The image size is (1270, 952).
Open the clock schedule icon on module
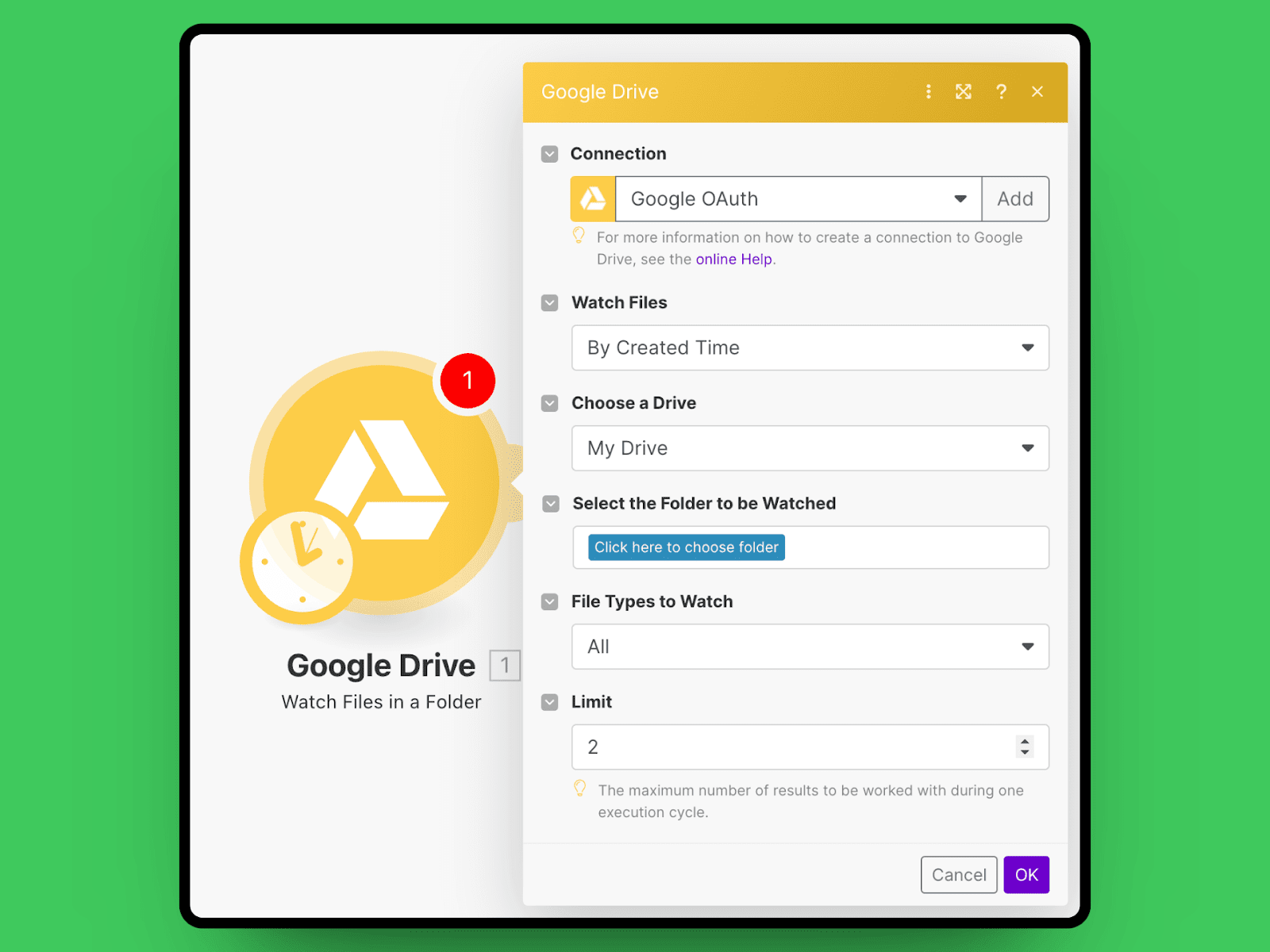click(x=302, y=562)
